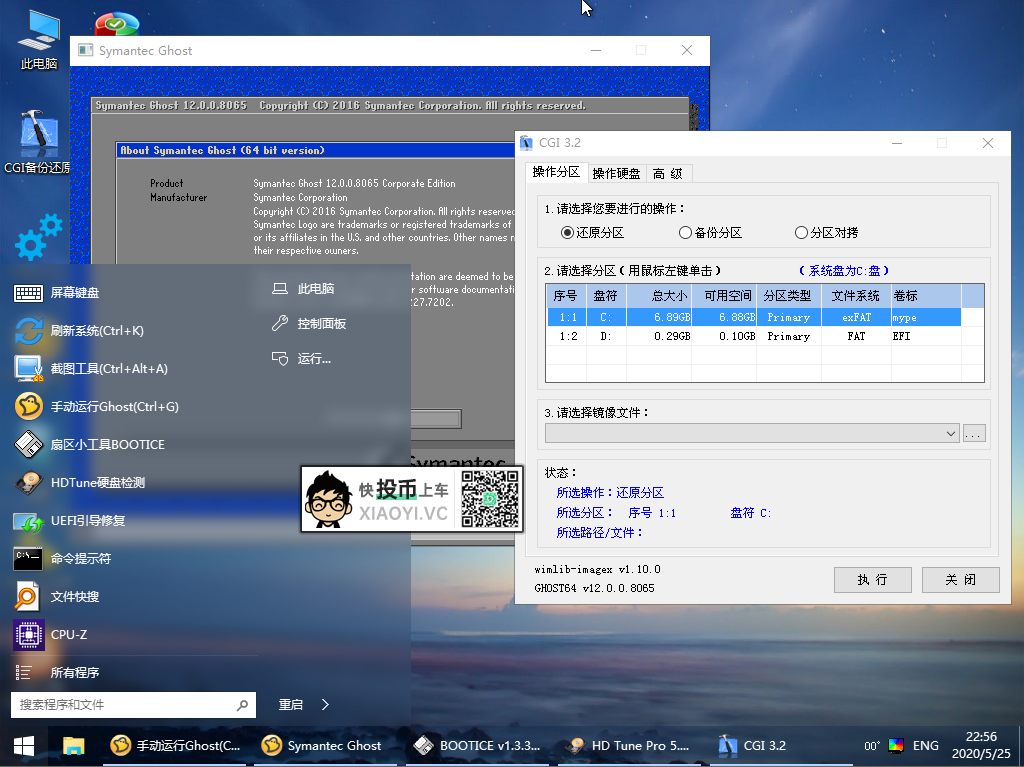Select the 还原分区 restore partition radio button
1024x767 pixels.
click(568, 233)
